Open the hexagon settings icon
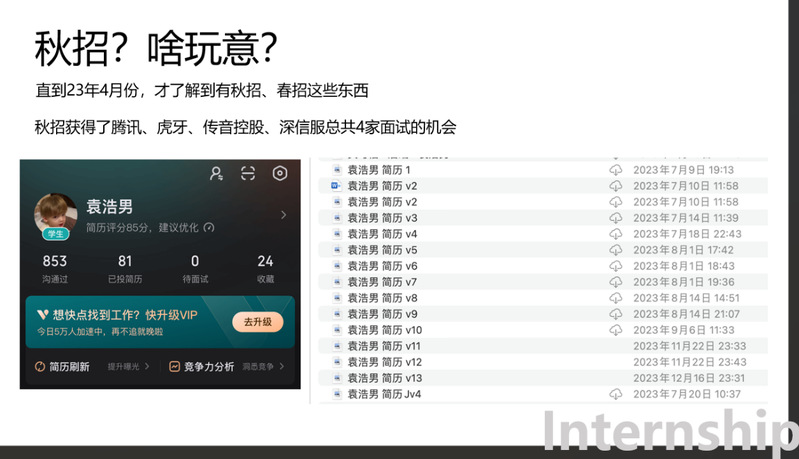Viewport: 799px width, 459px height. click(280, 174)
